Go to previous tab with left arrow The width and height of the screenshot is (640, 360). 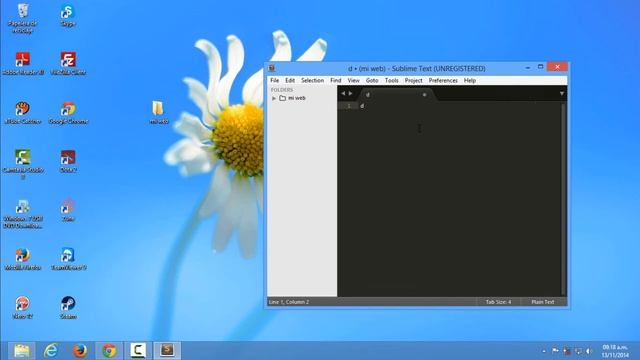tap(343, 93)
